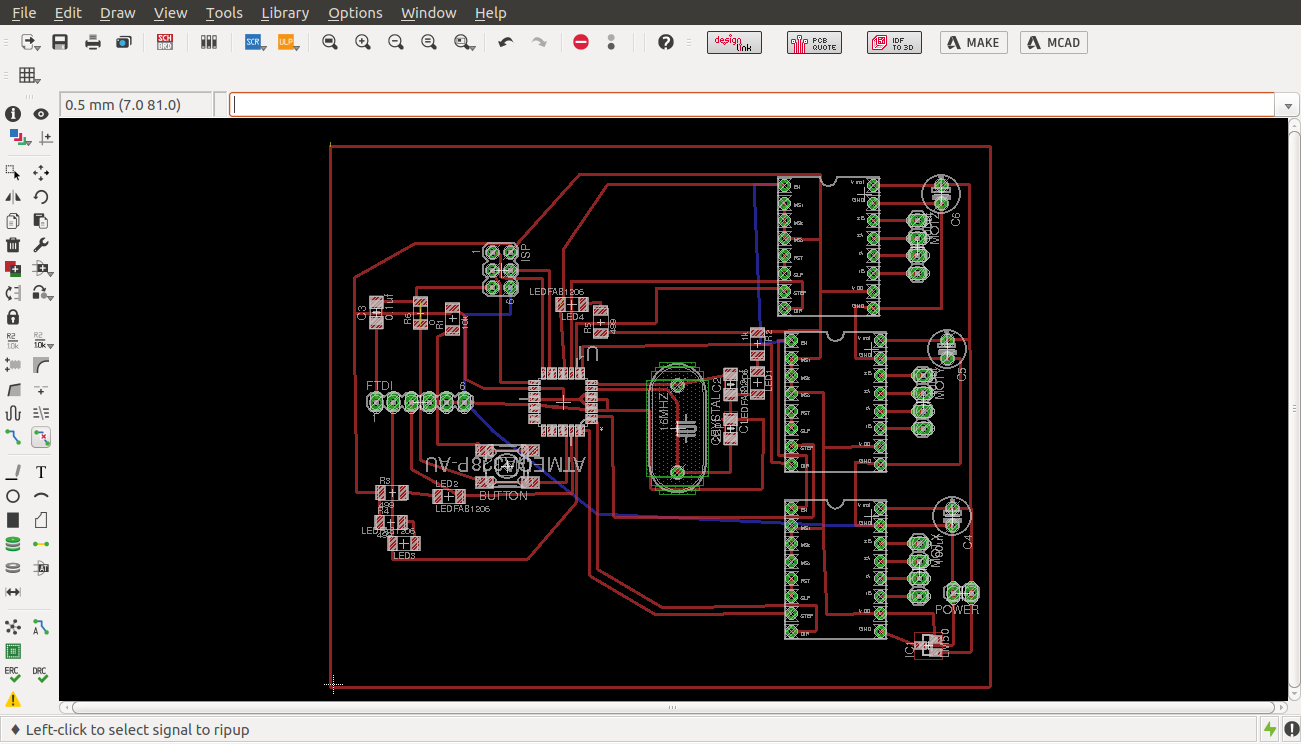Select the Delete trash can tool
Image resolution: width=1301 pixels, height=744 pixels.
click(13, 245)
